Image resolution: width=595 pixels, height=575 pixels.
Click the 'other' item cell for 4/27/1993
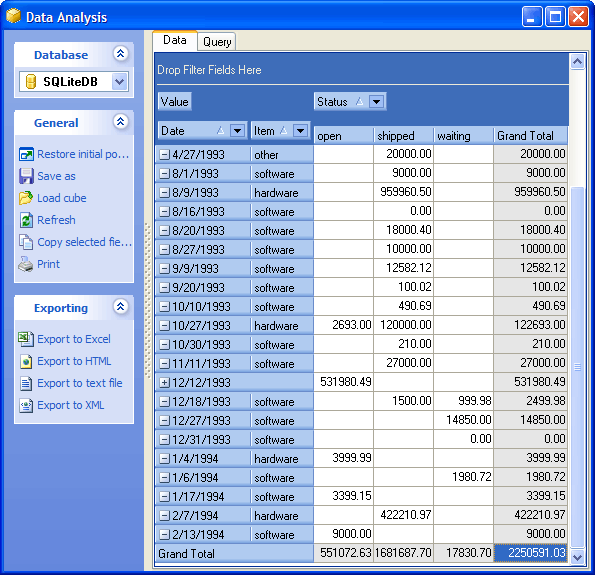[x=282, y=154]
